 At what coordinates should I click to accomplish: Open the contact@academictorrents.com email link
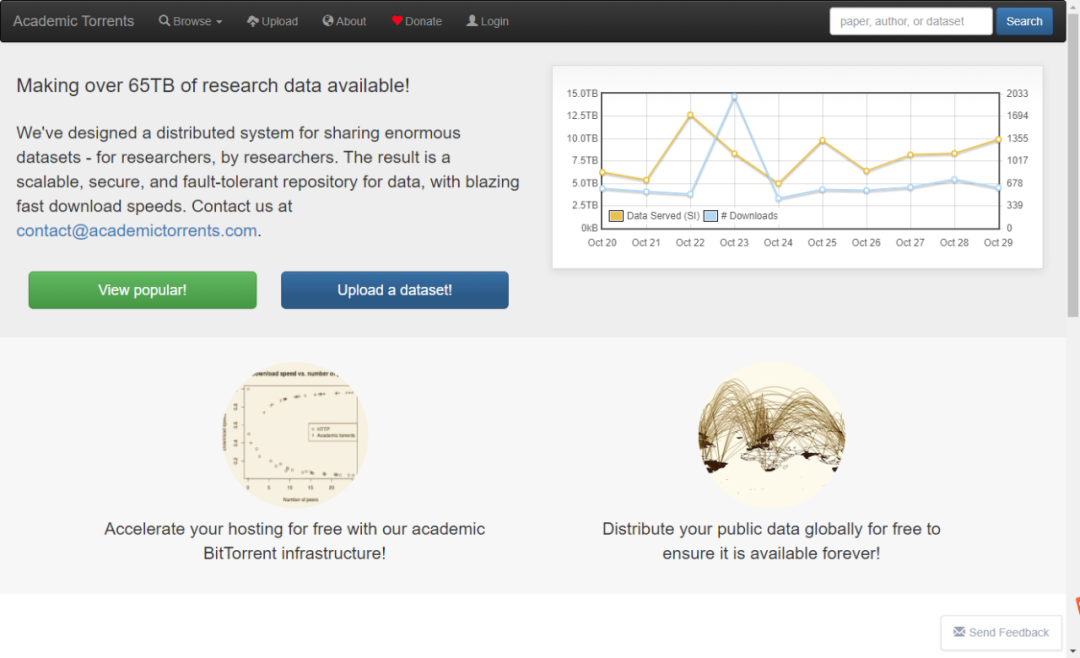point(137,230)
